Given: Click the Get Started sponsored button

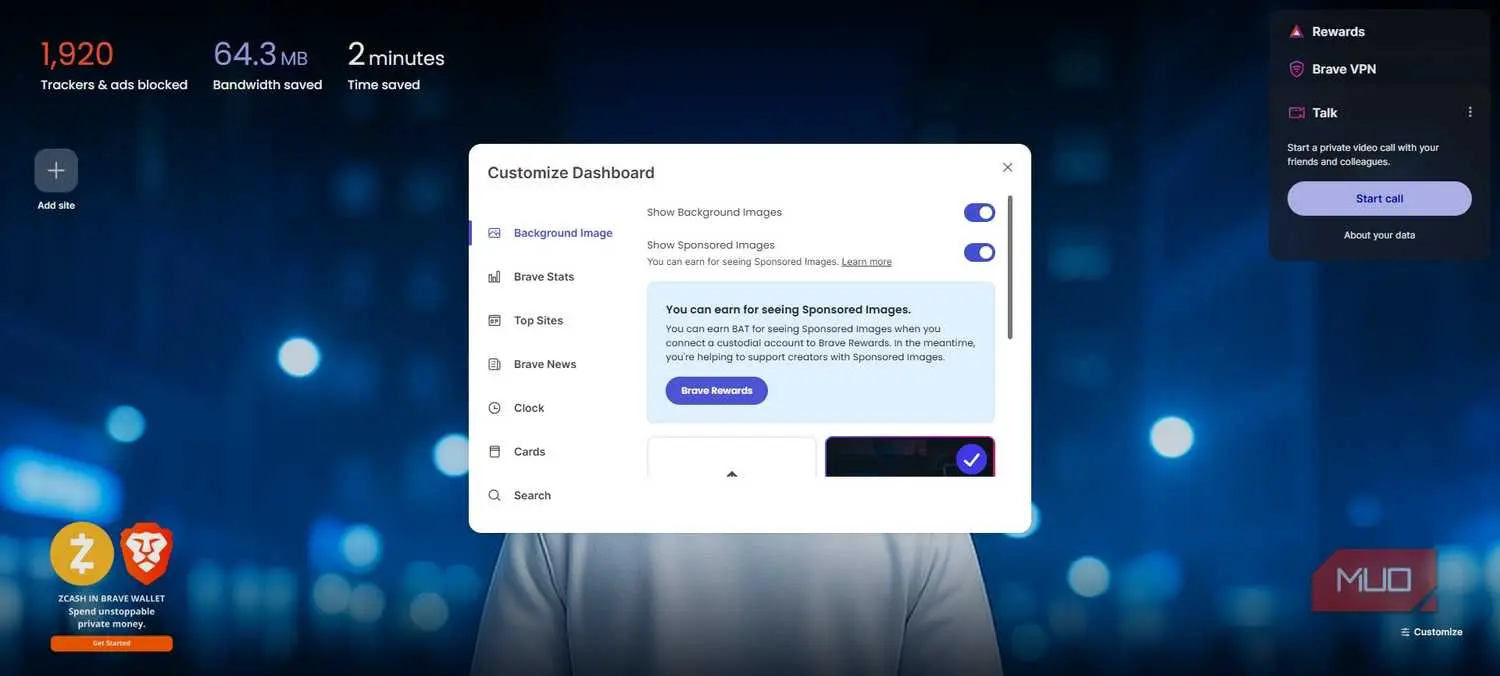Looking at the screenshot, I should coord(111,644).
